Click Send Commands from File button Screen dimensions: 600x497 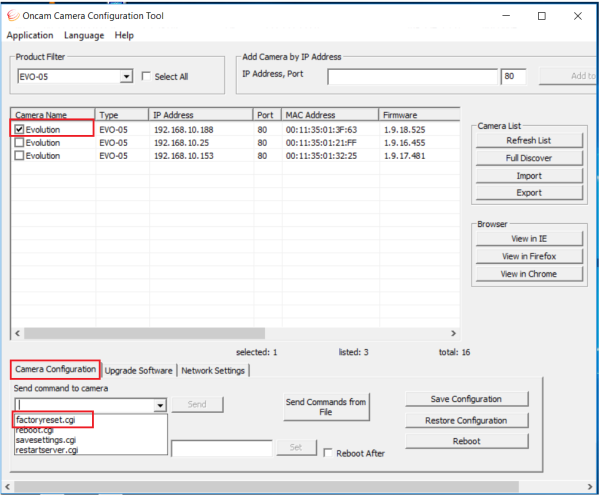click(x=326, y=407)
